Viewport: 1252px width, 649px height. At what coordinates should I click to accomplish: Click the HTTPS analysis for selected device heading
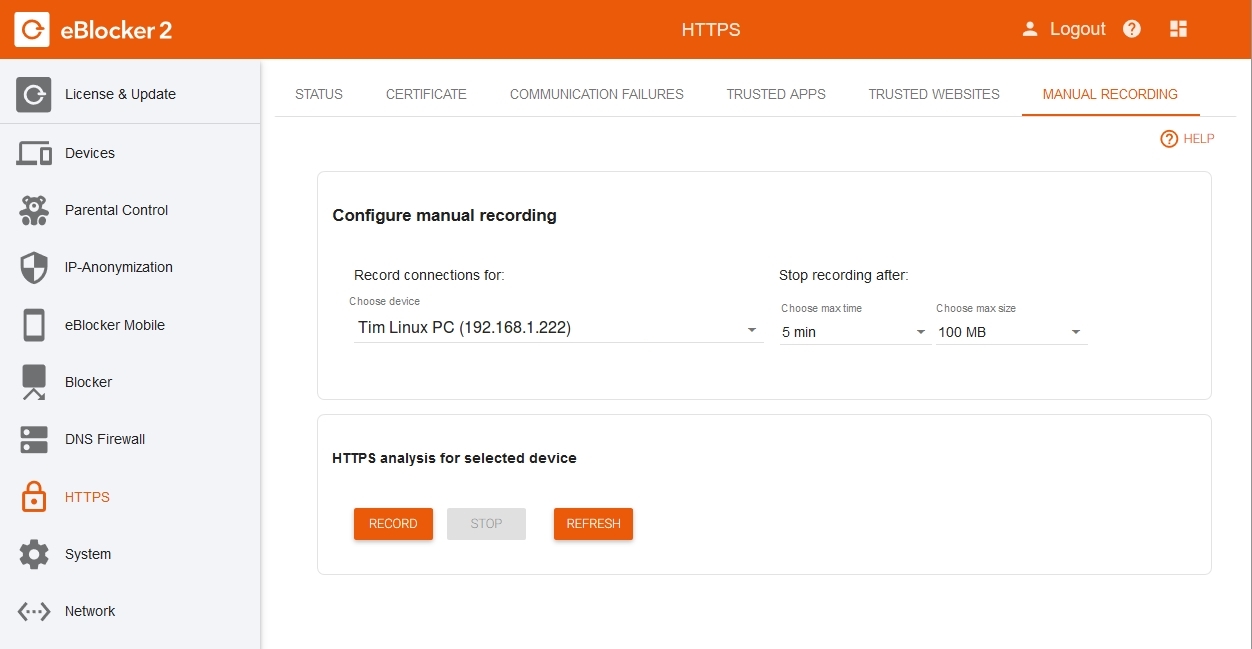click(454, 458)
